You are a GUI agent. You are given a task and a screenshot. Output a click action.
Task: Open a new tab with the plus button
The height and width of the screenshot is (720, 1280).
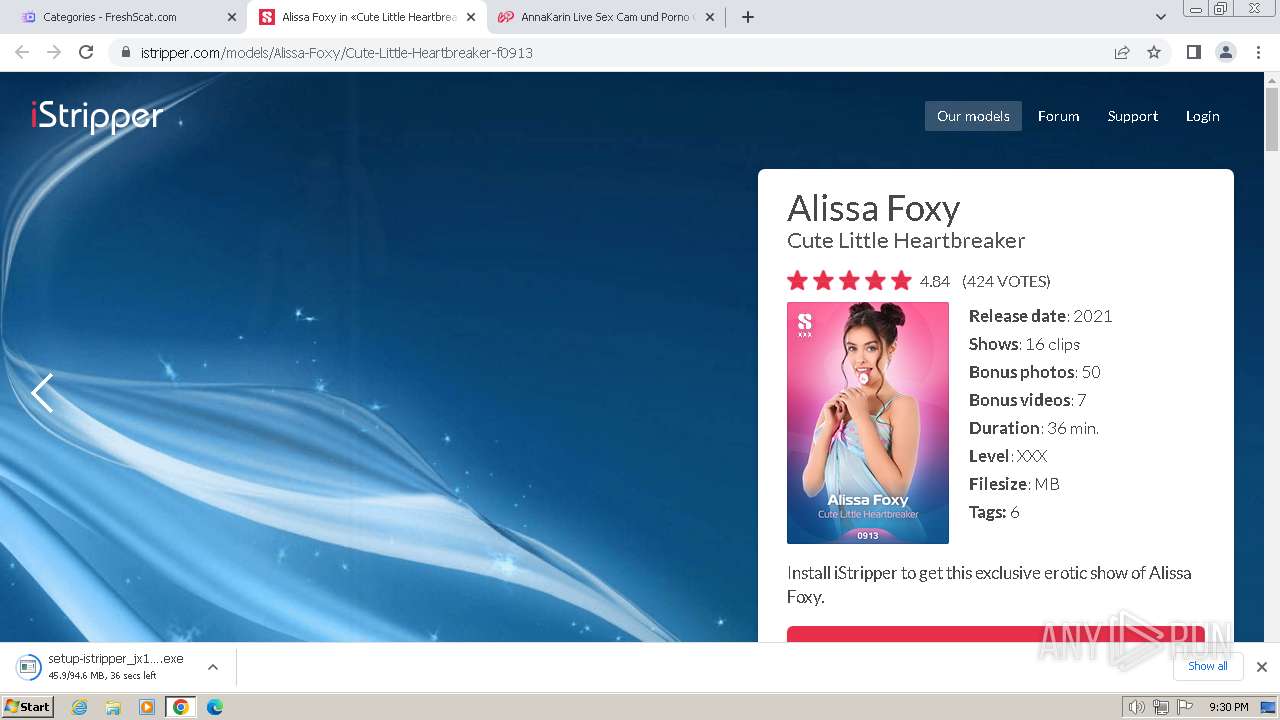click(748, 17)
